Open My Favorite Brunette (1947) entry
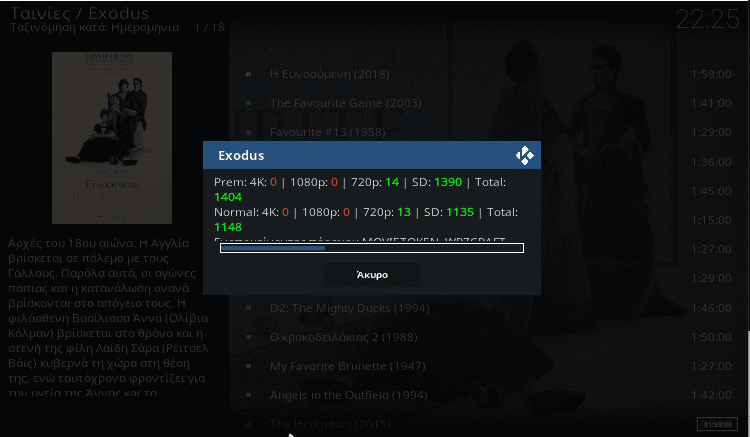750x437 pixels. pyautogui.click(x=347, y=366)
